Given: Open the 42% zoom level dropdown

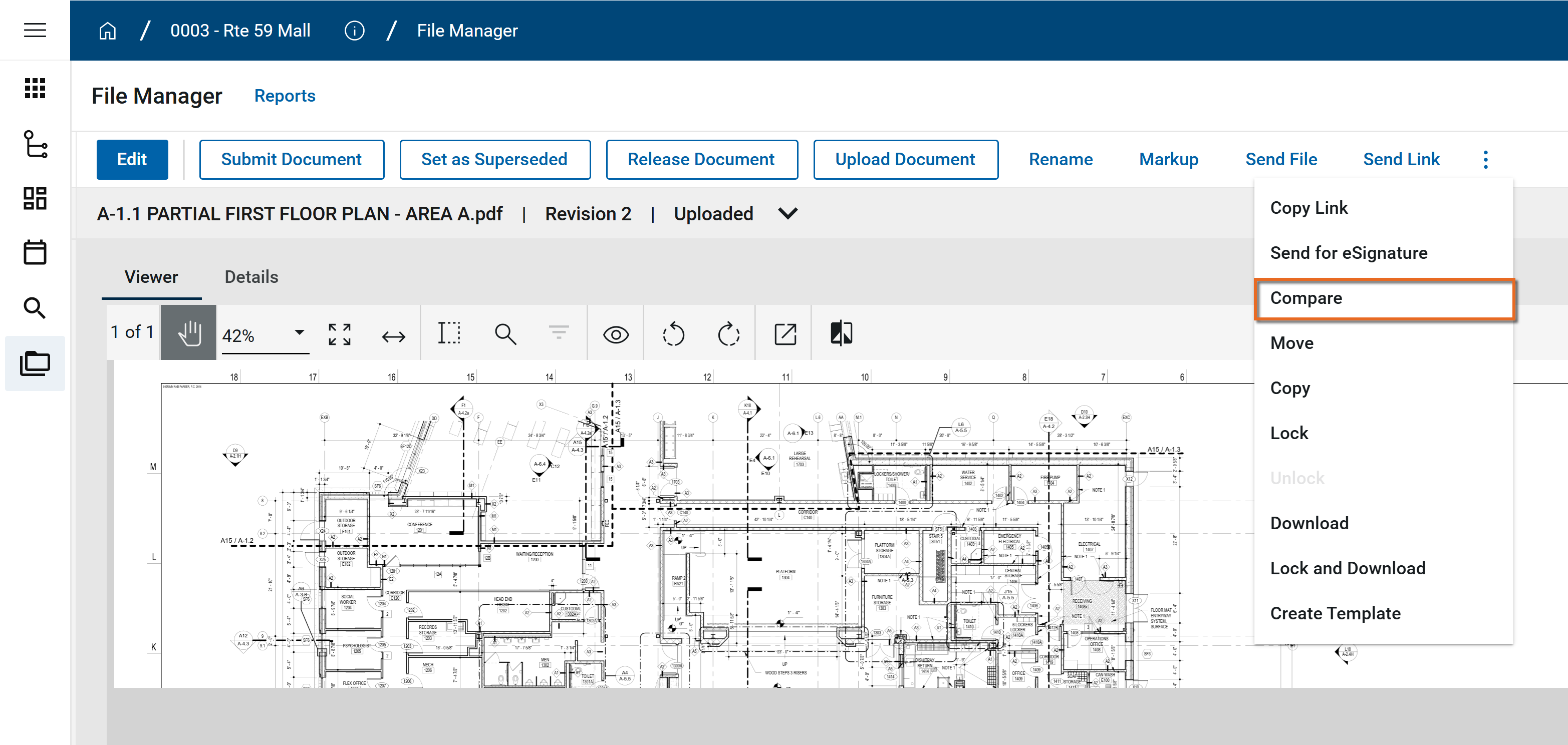Looking at the screenshot, I should pos(299,332).
